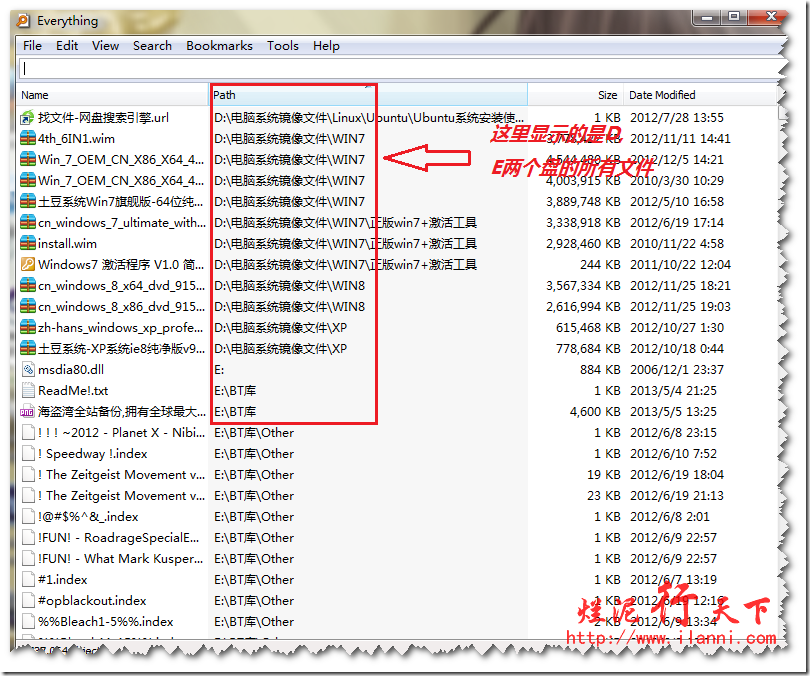Screen dimensions: 810x676
Task: Sort by the Size column header
Action: 575,95
